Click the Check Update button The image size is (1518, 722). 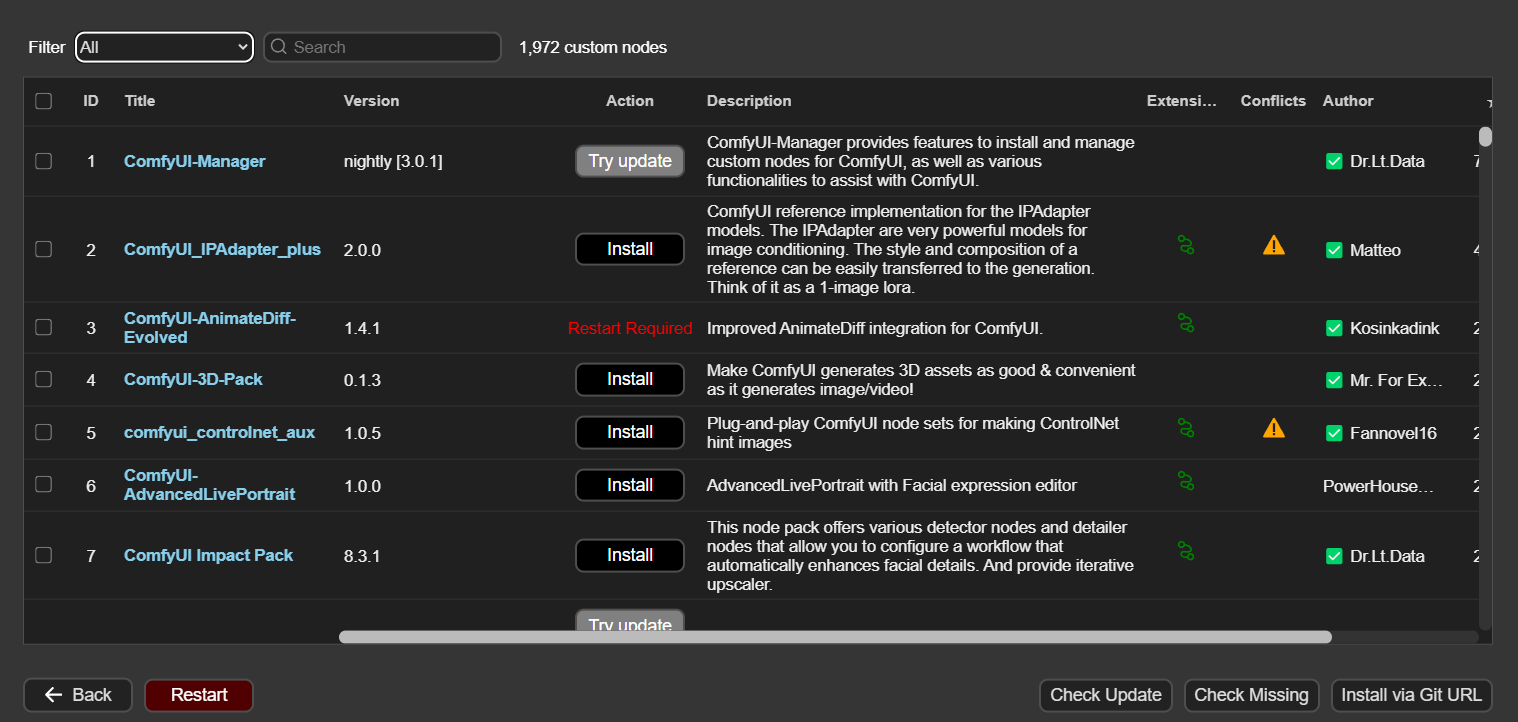click(1106, 695)
